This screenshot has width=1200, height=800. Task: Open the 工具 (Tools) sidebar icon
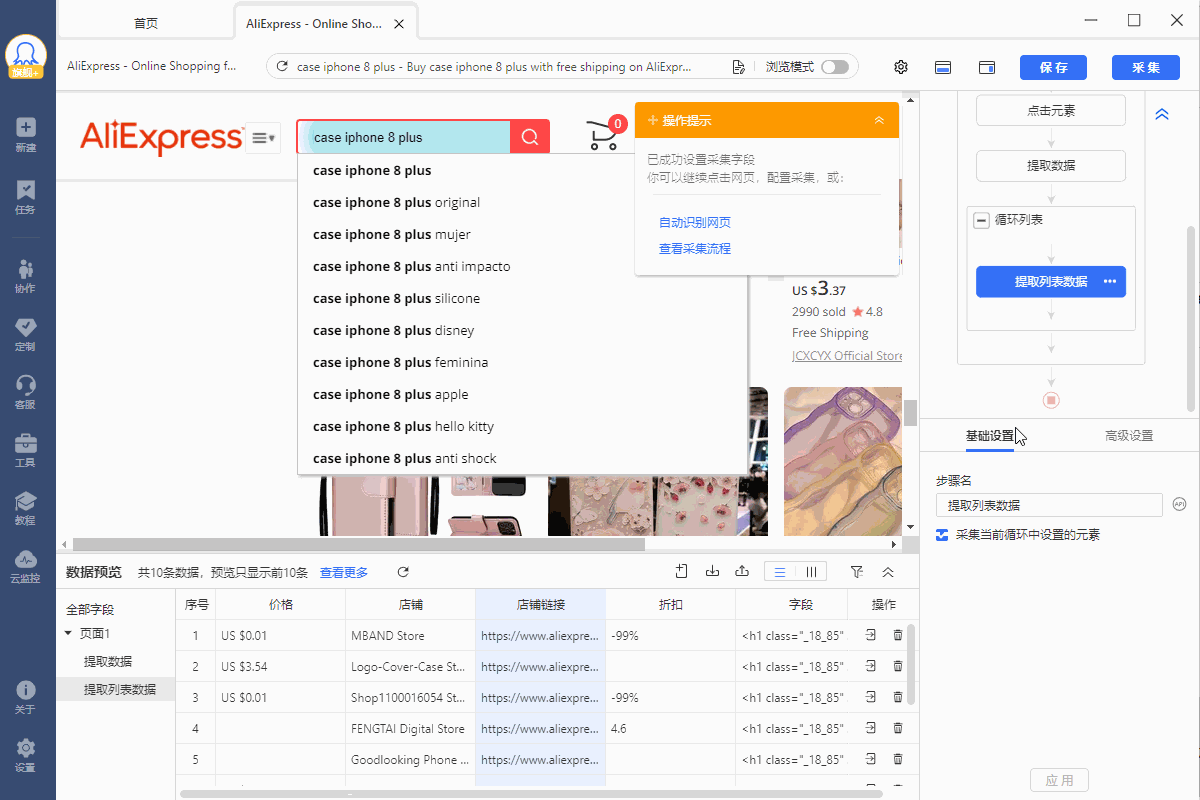(26, 450)
